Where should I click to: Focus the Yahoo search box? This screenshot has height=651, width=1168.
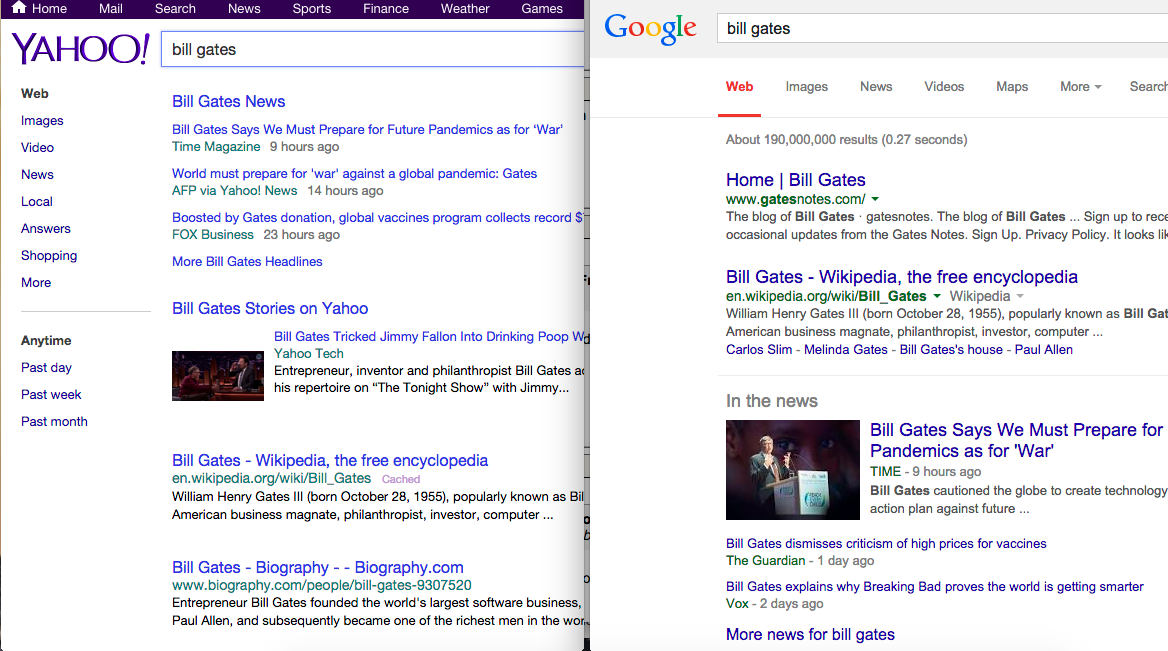373,49
